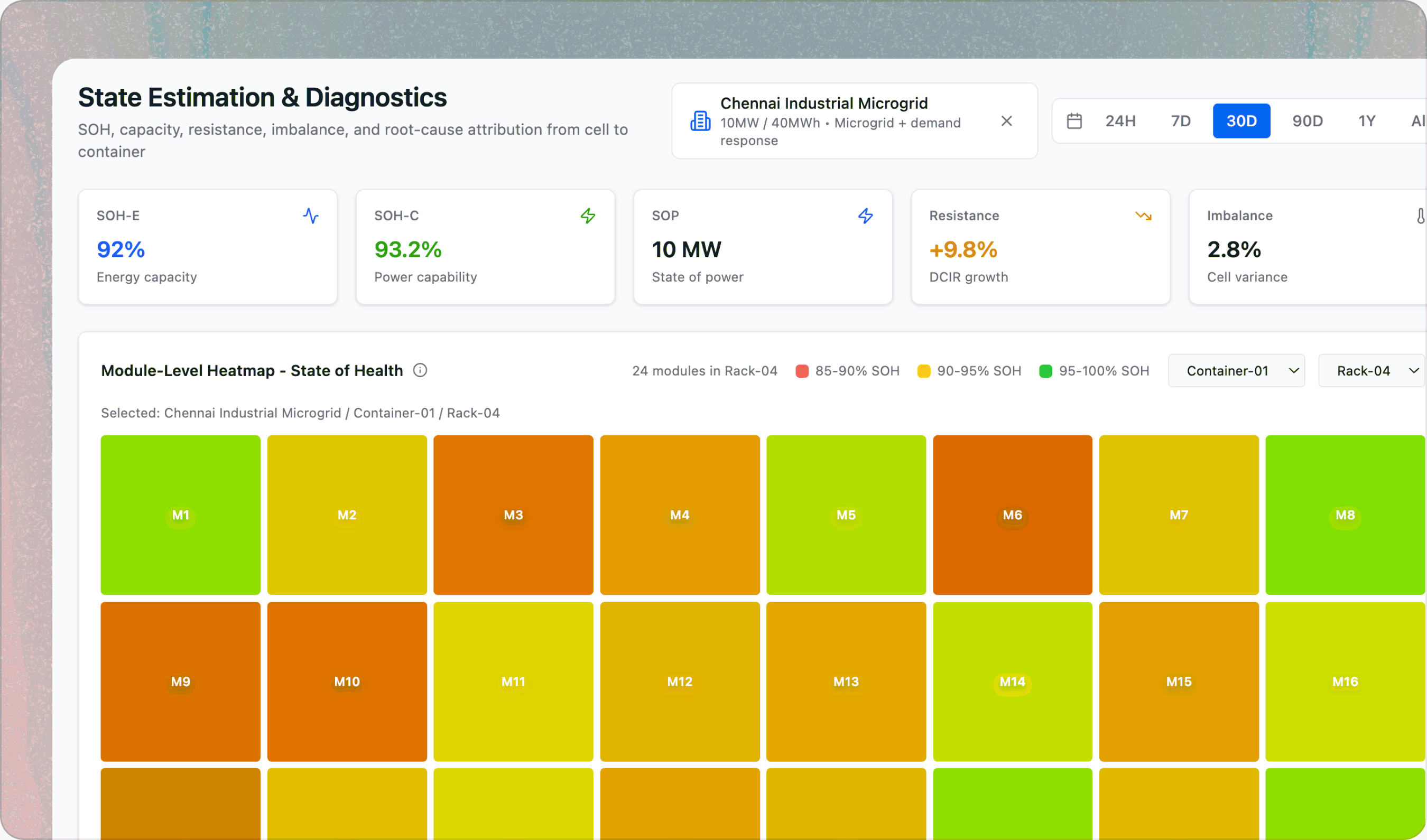Select module M12 in the heatmap
1427x840 pixels.
680,682
